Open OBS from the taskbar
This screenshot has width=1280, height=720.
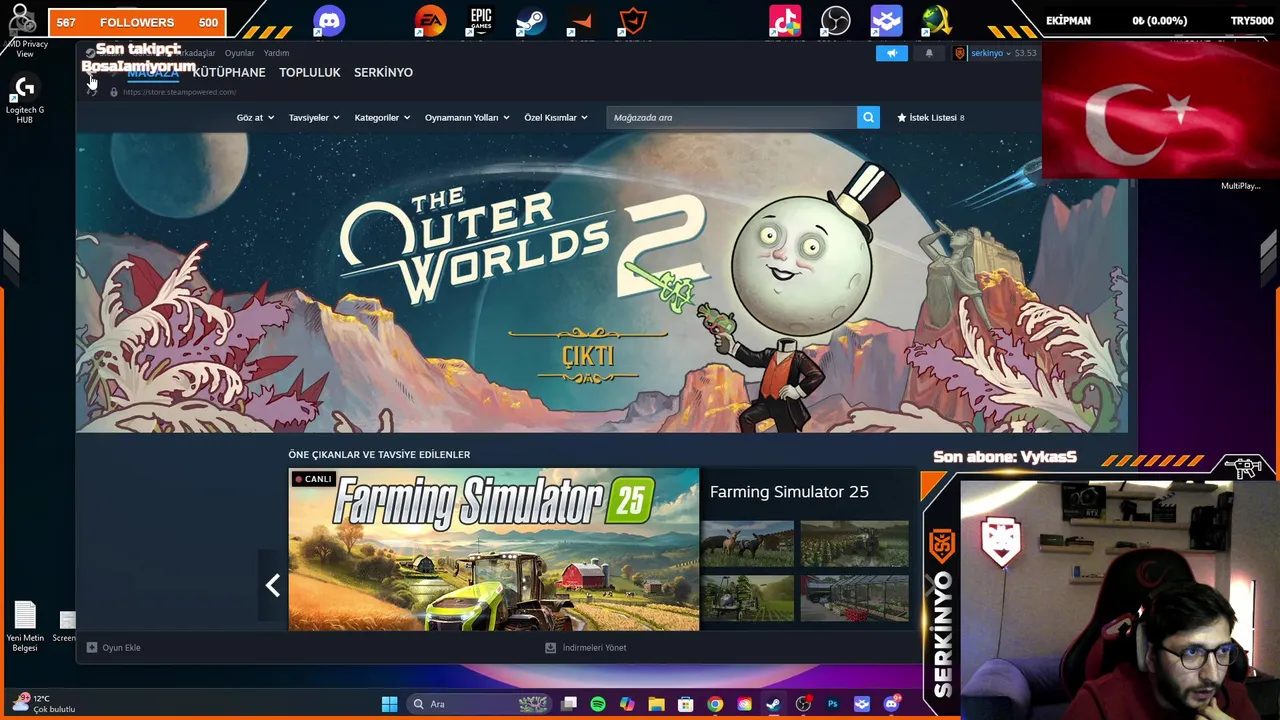tap(803, 704)
